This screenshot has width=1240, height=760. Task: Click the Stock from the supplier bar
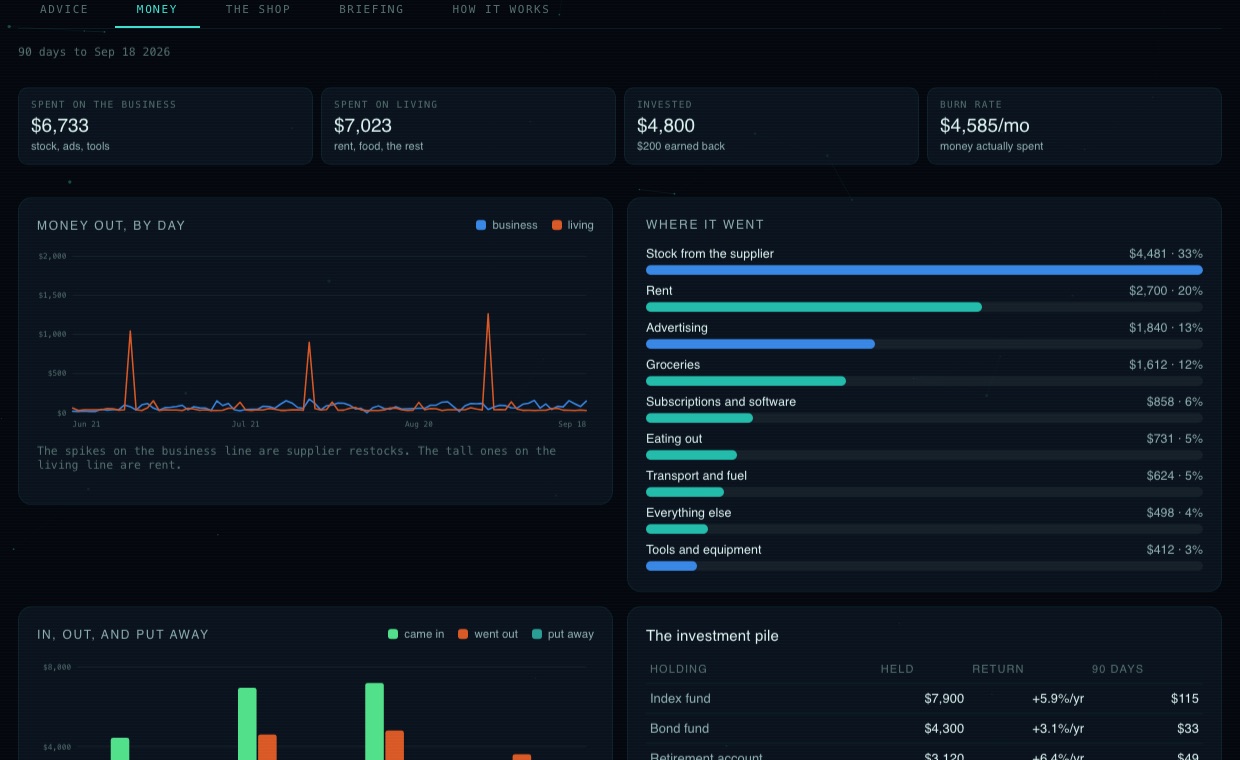click(x=924, y=270)
